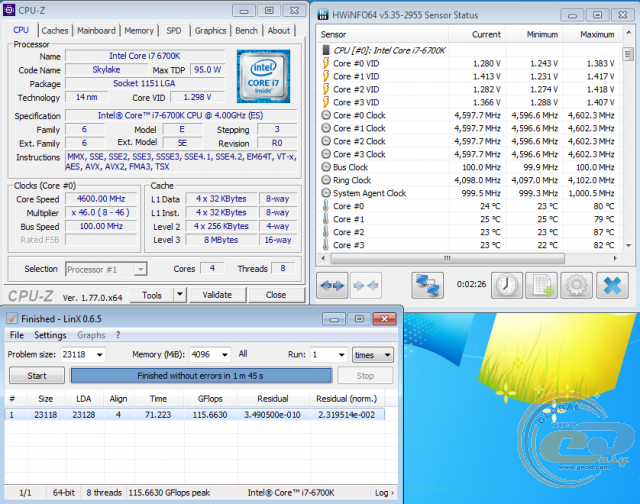Select result row 1 in LinX table
This screenshot has width=640, height=504.
[195, 415]
